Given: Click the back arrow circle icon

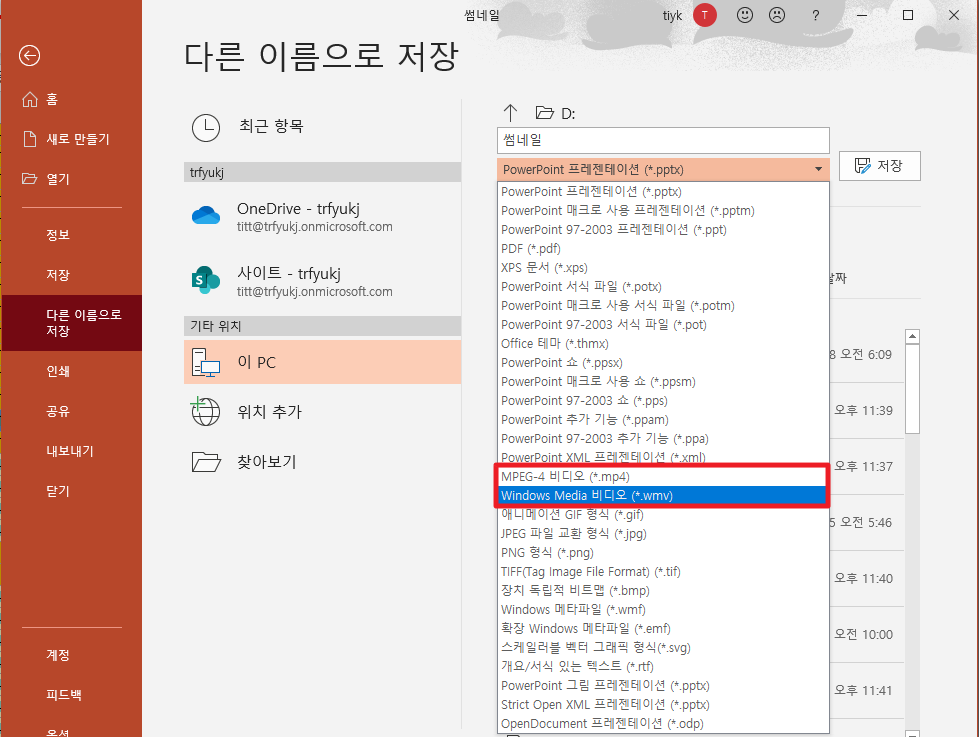Looking at the screenshot, I should tap(29, 56).
